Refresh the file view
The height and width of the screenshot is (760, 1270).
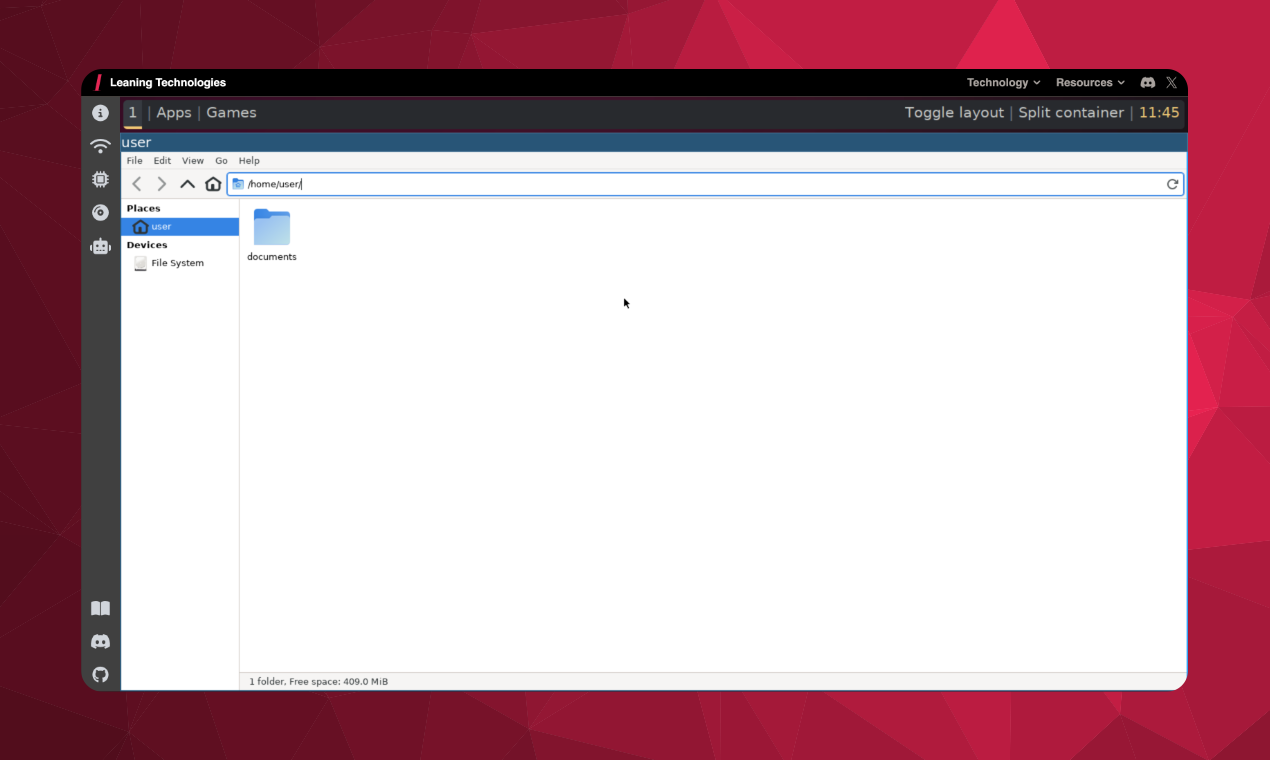pyautogui.click(x=1172, y=184)
